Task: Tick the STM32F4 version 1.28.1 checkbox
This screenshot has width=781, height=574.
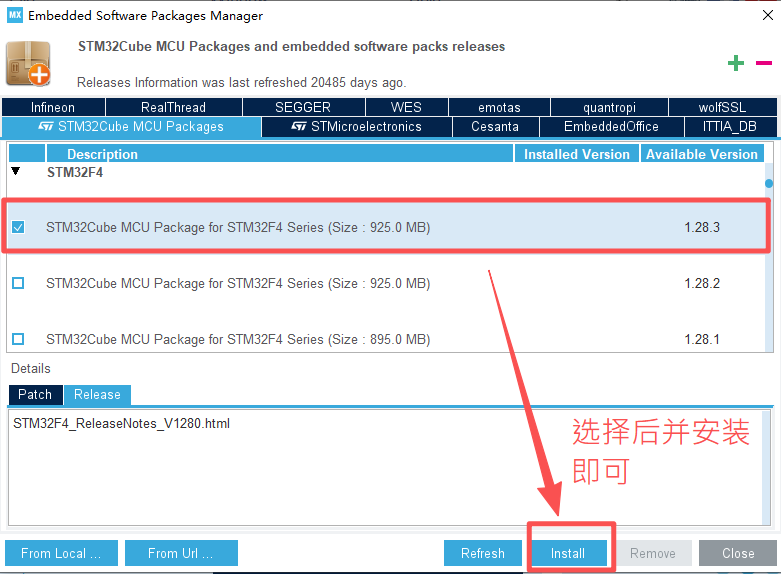Action: (x=18, y=339)
